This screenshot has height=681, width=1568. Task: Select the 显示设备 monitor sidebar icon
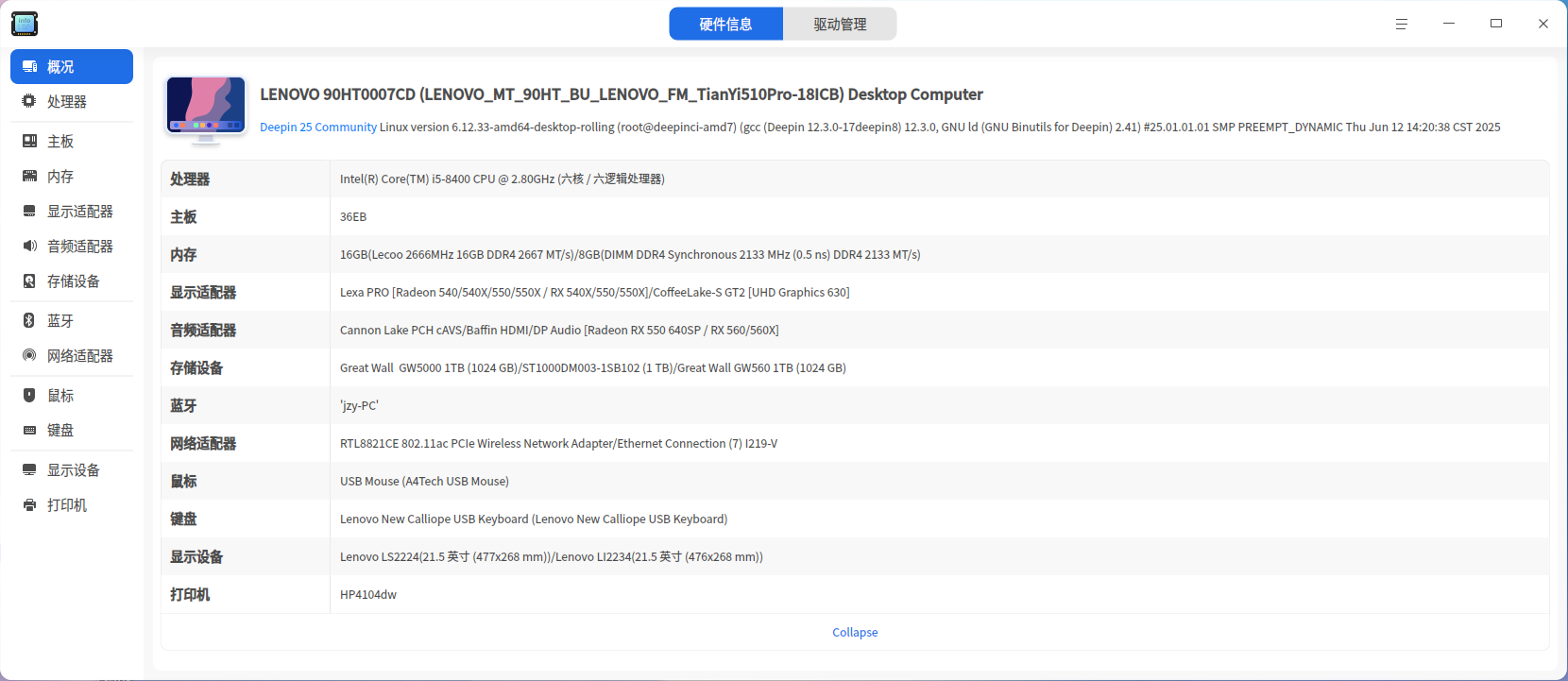coord(29,469)
